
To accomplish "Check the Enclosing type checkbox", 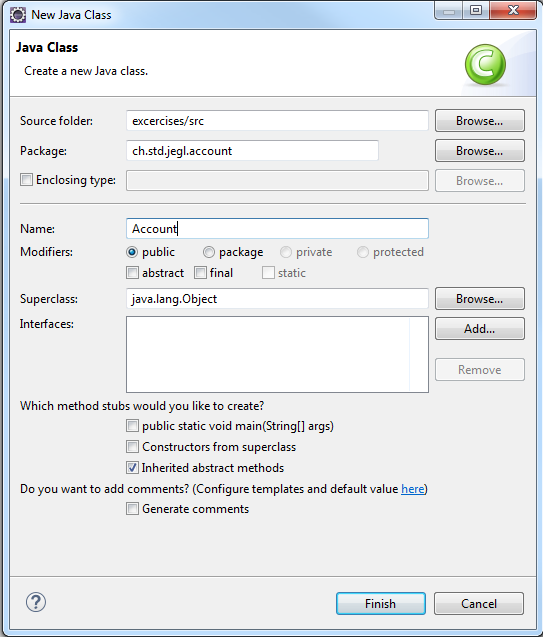I will (x=26, y=180).
